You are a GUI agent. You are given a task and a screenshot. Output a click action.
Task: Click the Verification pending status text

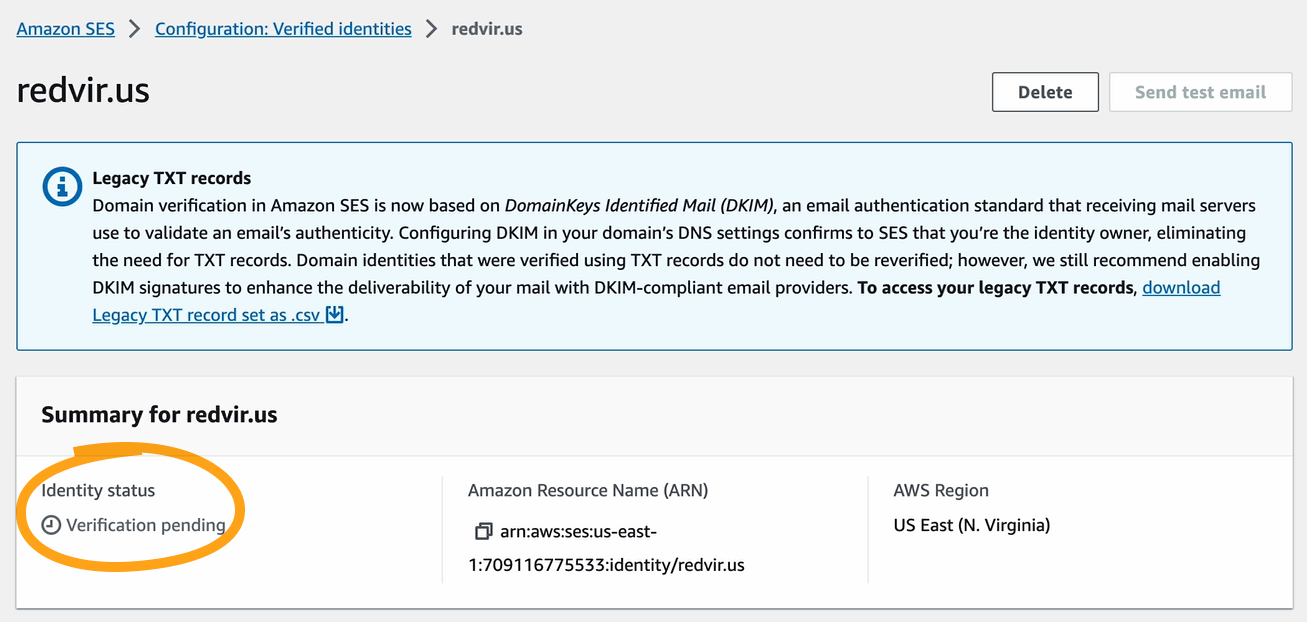[145, 525]
